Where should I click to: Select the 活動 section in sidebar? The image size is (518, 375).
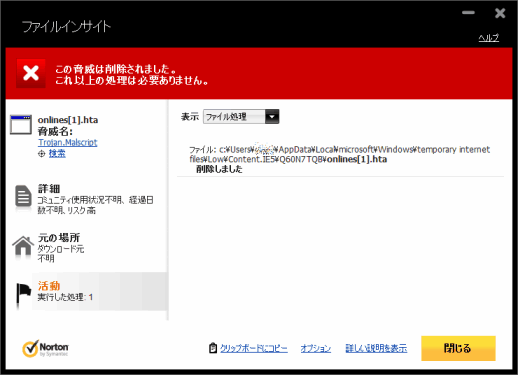tap(86, 292)
